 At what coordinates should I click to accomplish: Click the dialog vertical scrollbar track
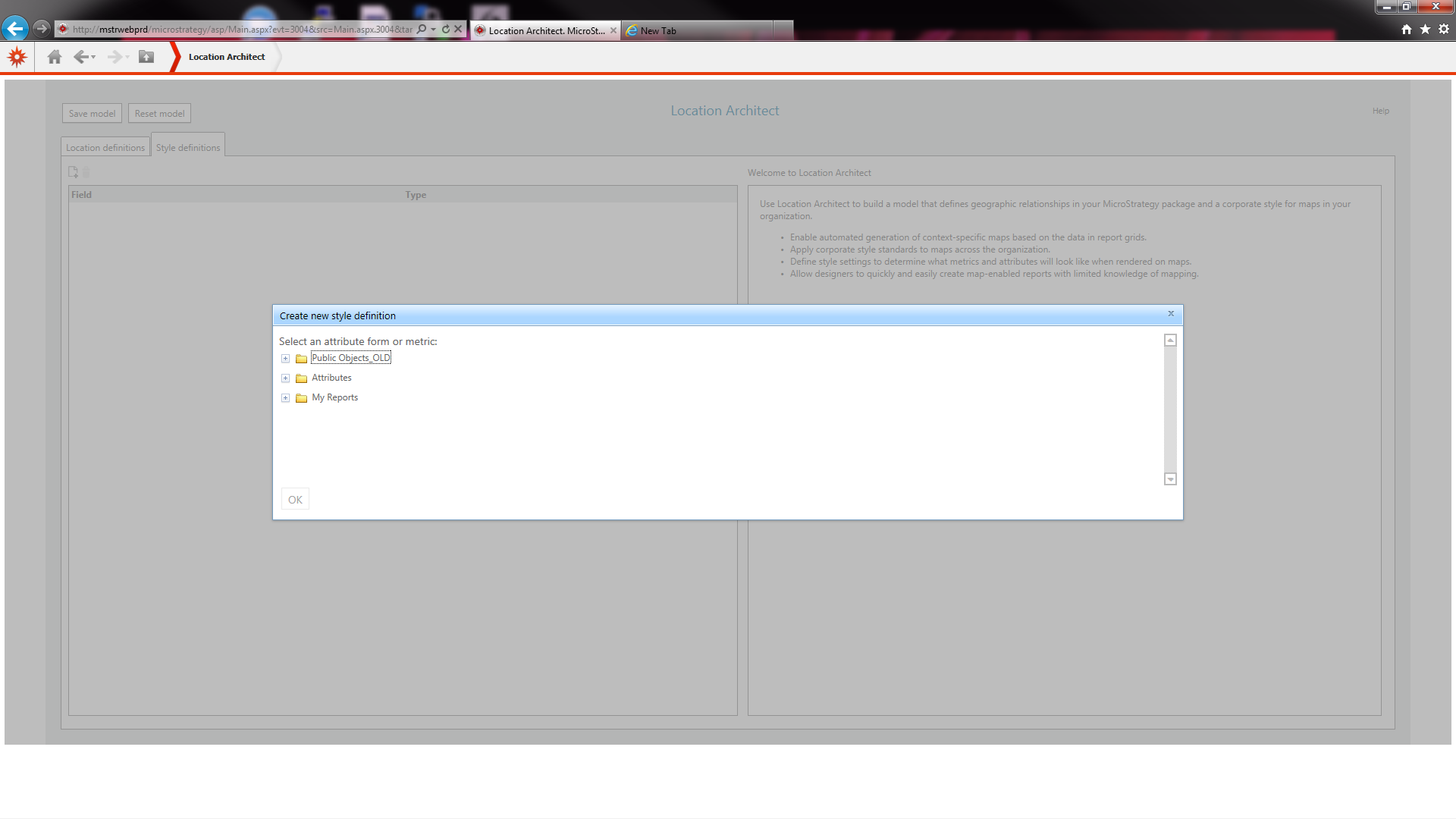(x=1170, y=409)
